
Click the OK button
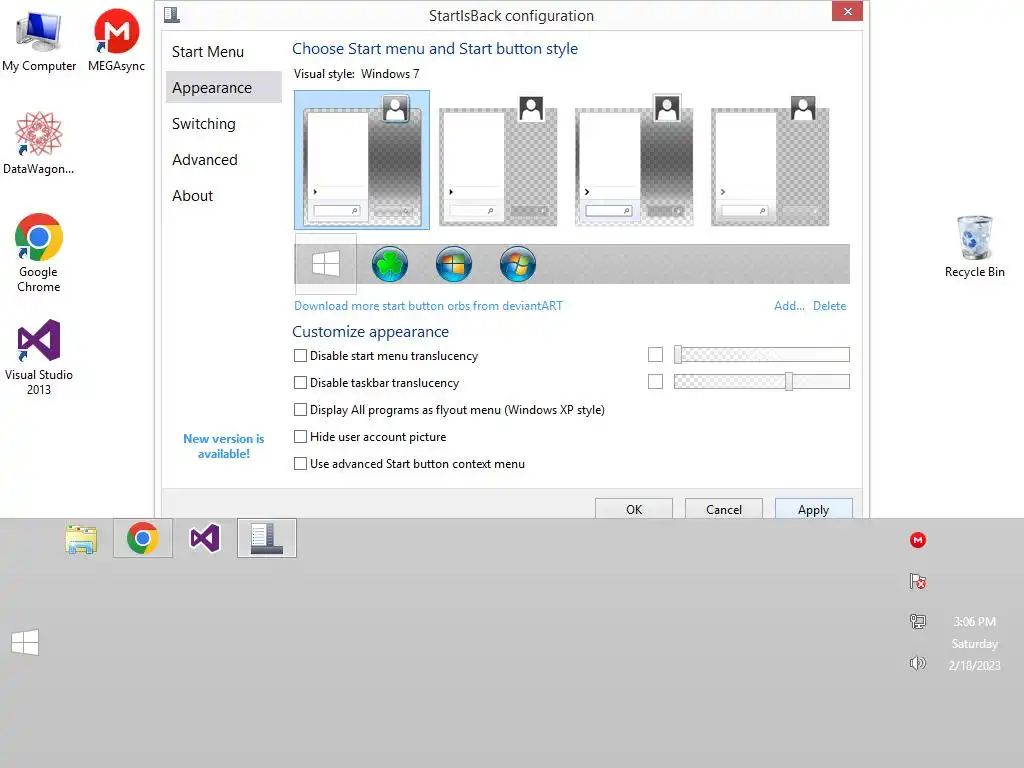(633, 509)
